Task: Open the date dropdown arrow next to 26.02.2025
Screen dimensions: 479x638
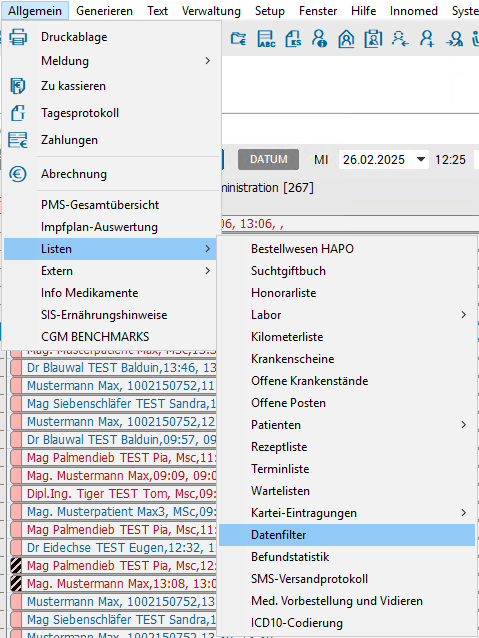Action: [421, 159]
